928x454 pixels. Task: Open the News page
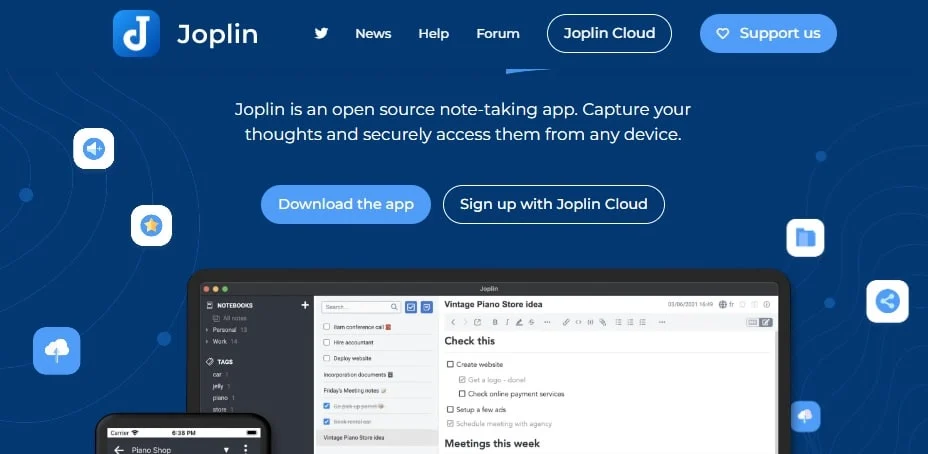point(373,34)
